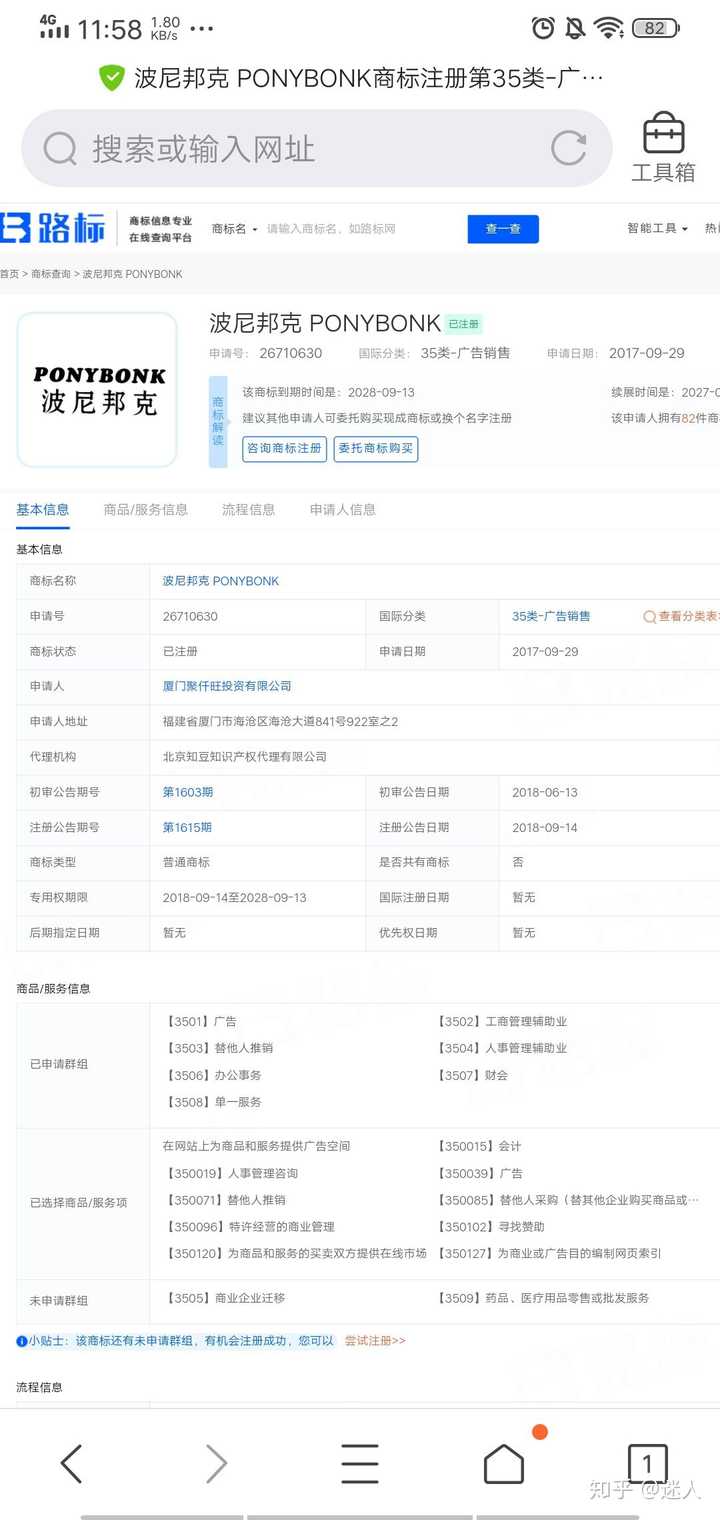The image size is (720, 1520).
Task: Open the 波尼邦克 PONYBONK name link
Action: pos(221,581)
